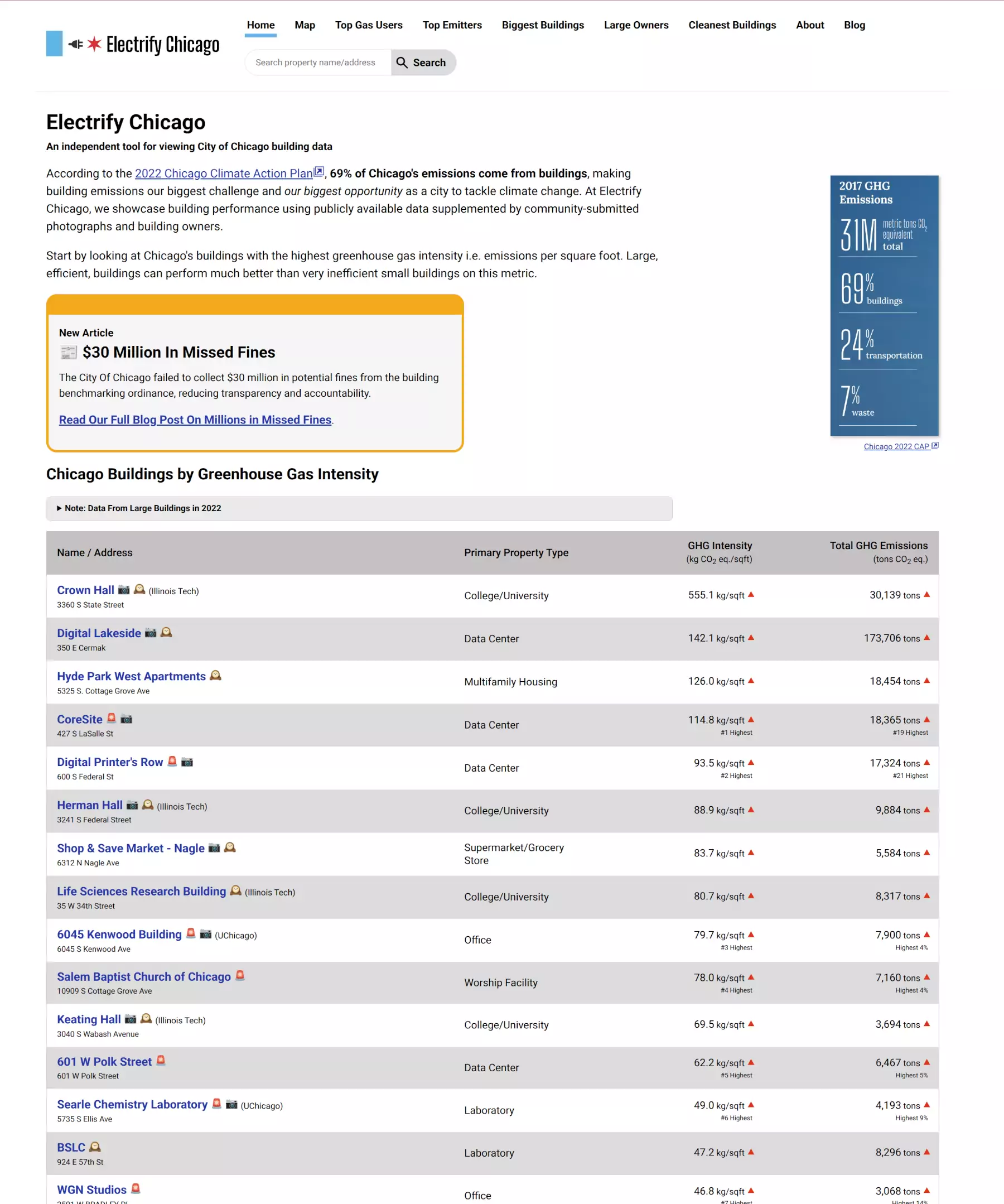Click the icon after Hyde Park West Apartments
This screenshot has height=1204, width=1004.
click(215, 676)
